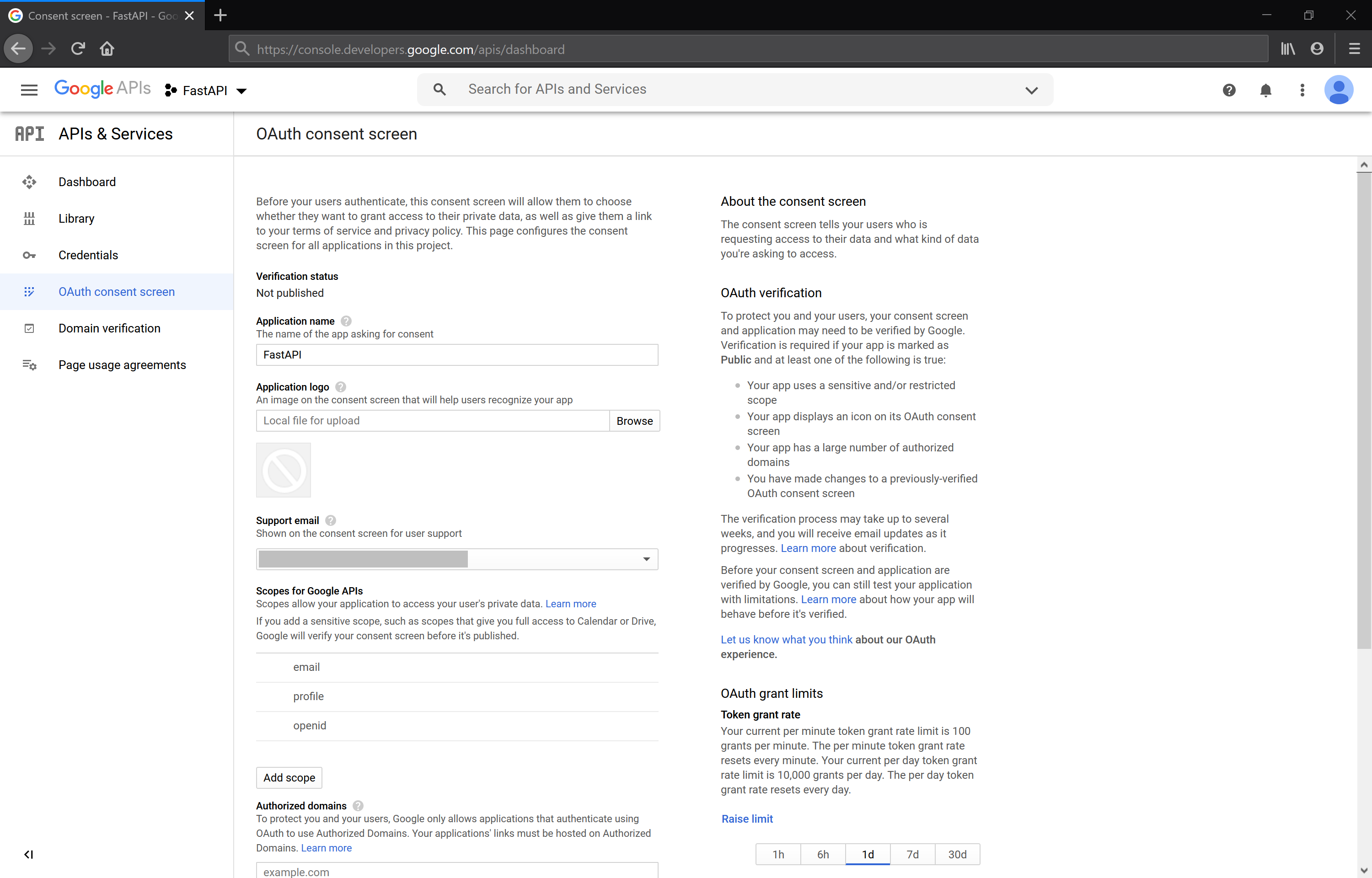The image size is (1372, 878).
Task: Click Application name help icon
Action: pos(346,321)
